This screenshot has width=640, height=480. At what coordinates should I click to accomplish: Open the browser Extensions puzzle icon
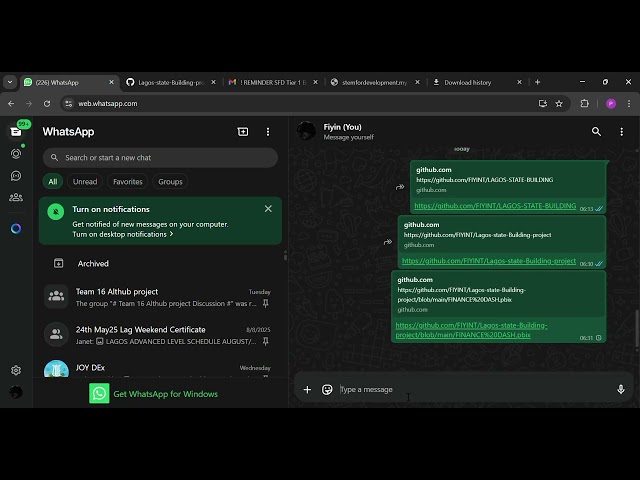point(584,104)
